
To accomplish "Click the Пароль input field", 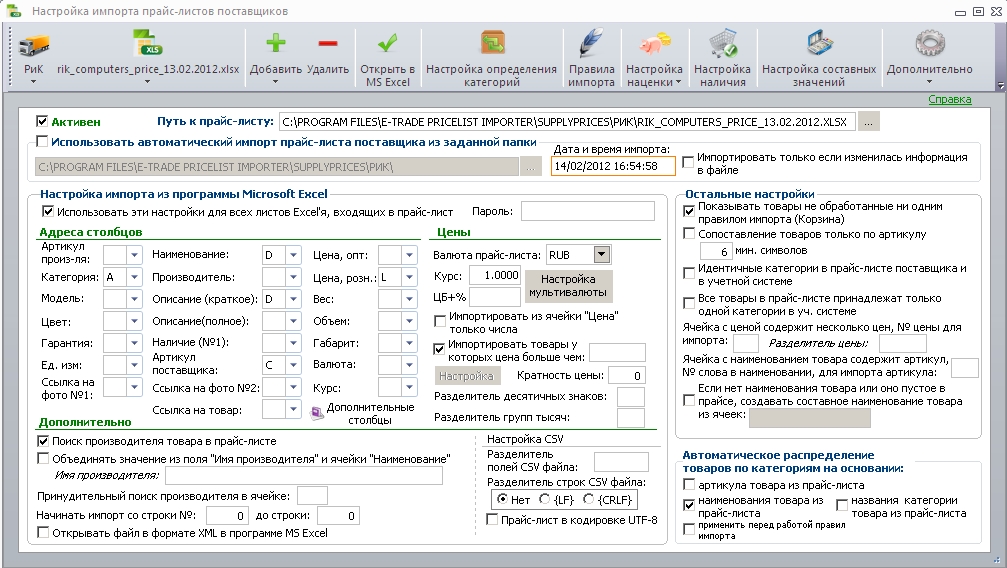I will click(x=588, y=211).
